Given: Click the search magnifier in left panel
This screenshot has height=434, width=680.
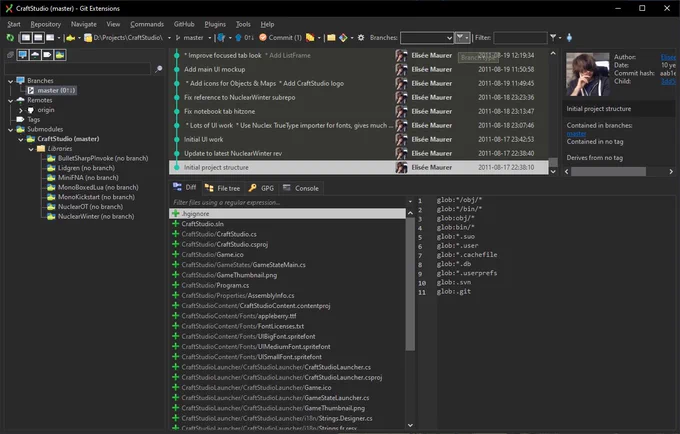Looking at the screenshot, I should click(159, 69).
